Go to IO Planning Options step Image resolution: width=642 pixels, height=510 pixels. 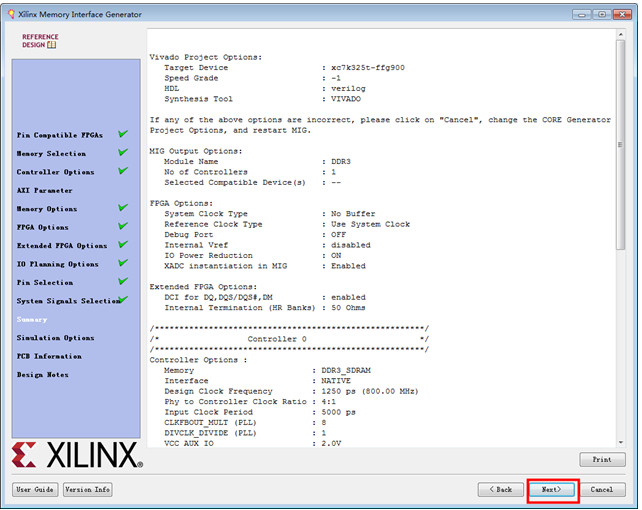coord(57,264)
